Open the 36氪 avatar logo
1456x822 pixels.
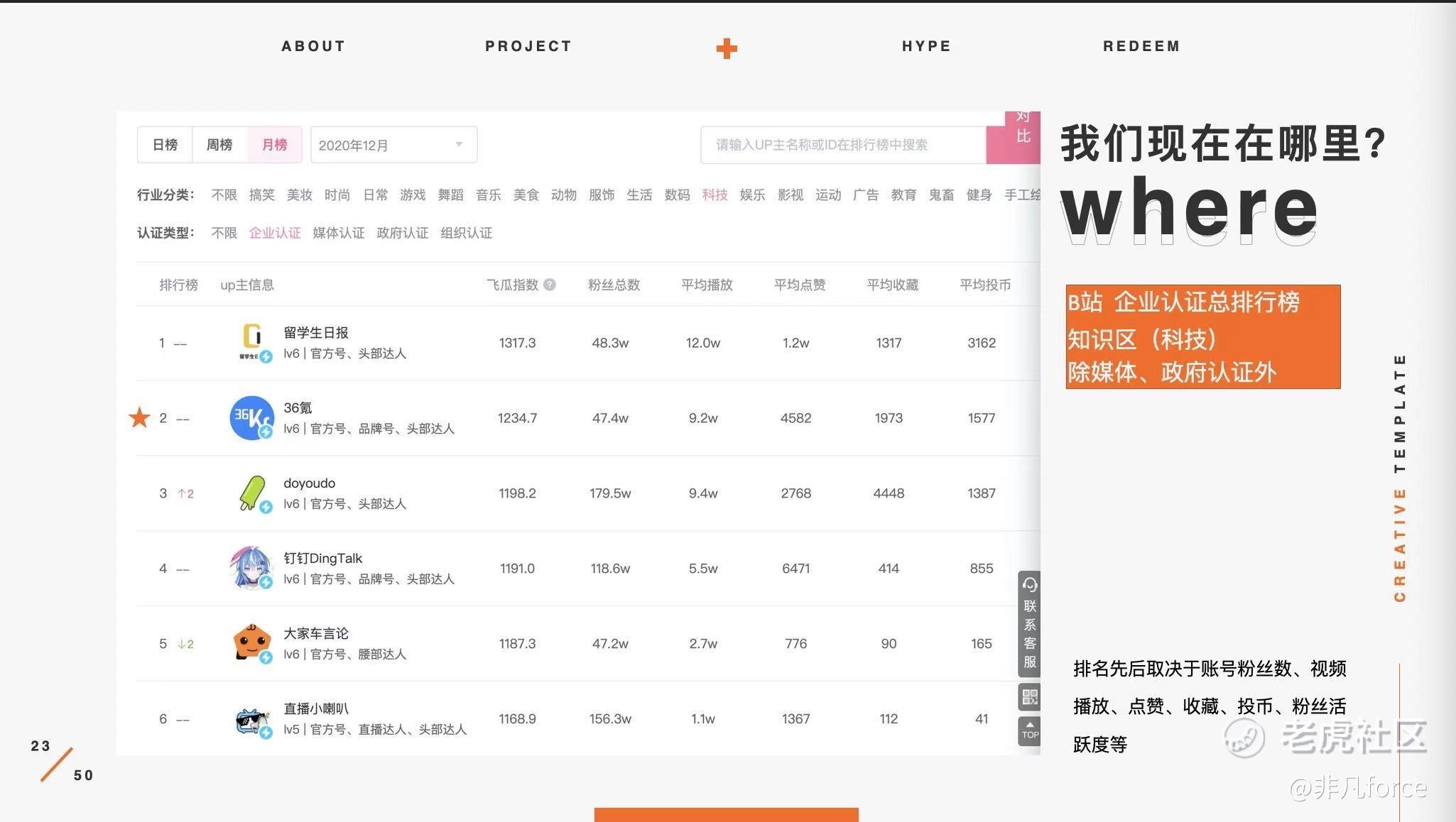251,418
